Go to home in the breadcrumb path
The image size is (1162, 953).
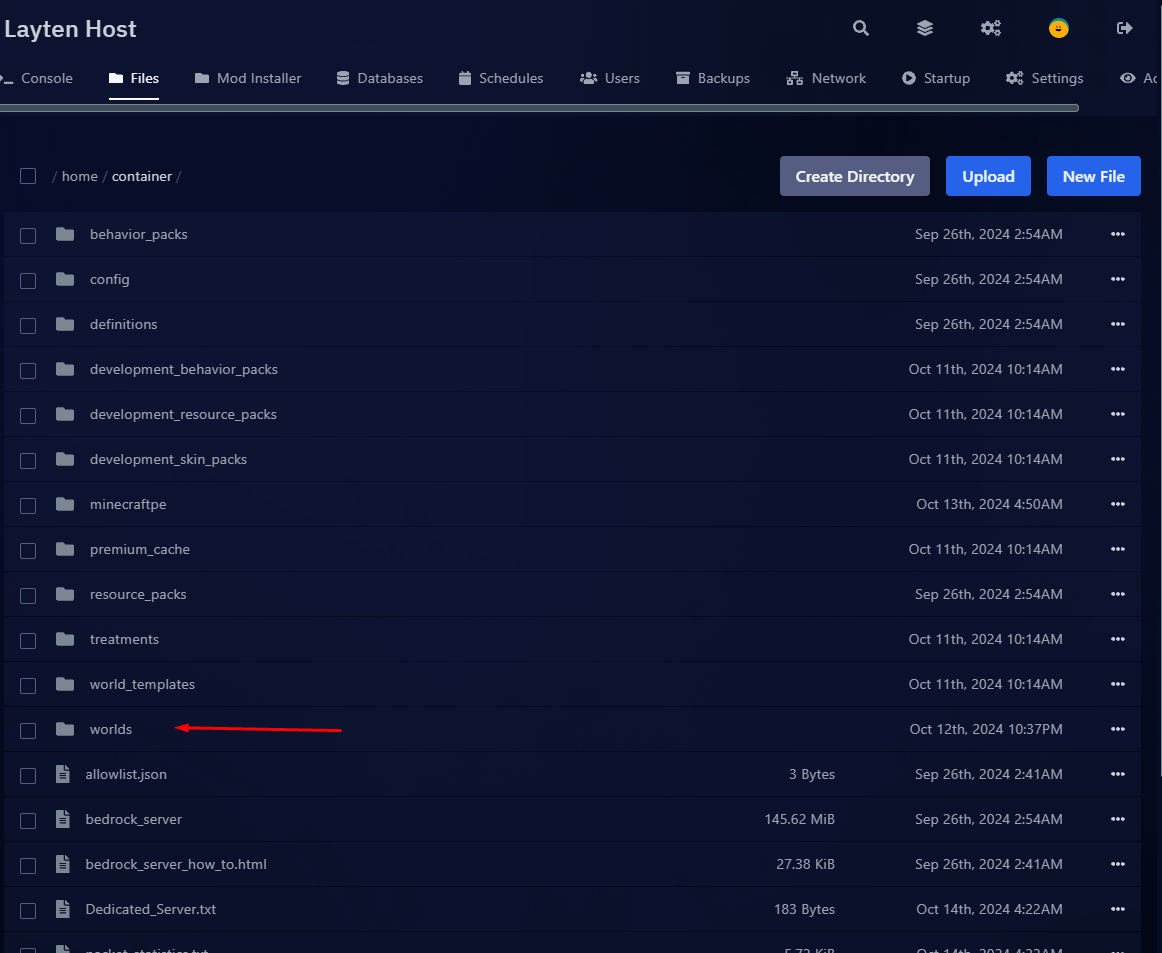point(80,176)
